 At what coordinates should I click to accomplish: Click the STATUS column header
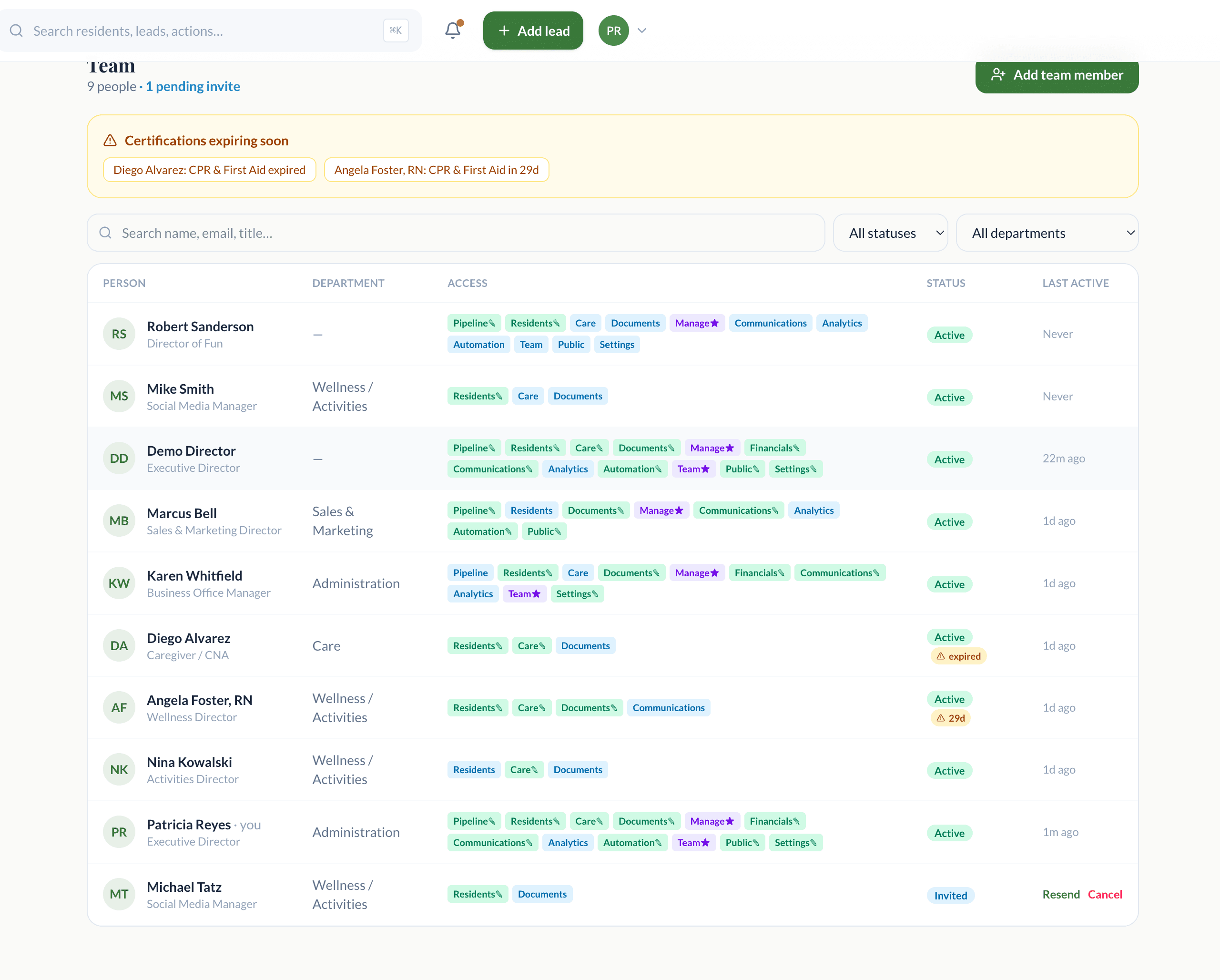945,283
